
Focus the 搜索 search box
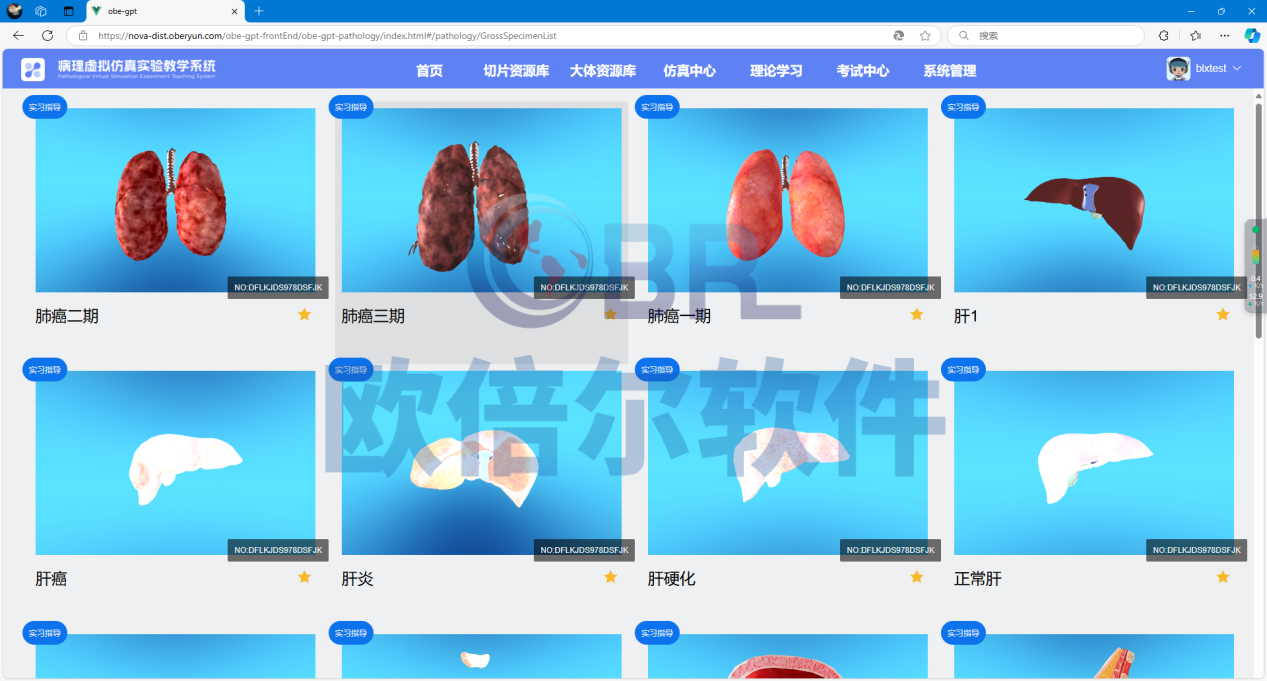tap(1045, 35)
